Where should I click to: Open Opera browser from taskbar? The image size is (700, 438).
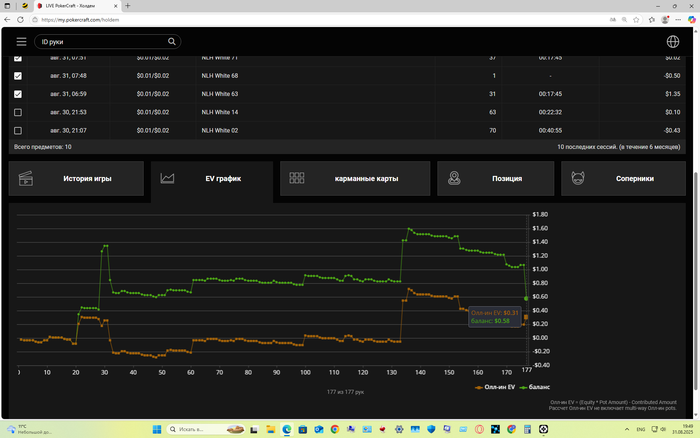click(x=479, y=430)
